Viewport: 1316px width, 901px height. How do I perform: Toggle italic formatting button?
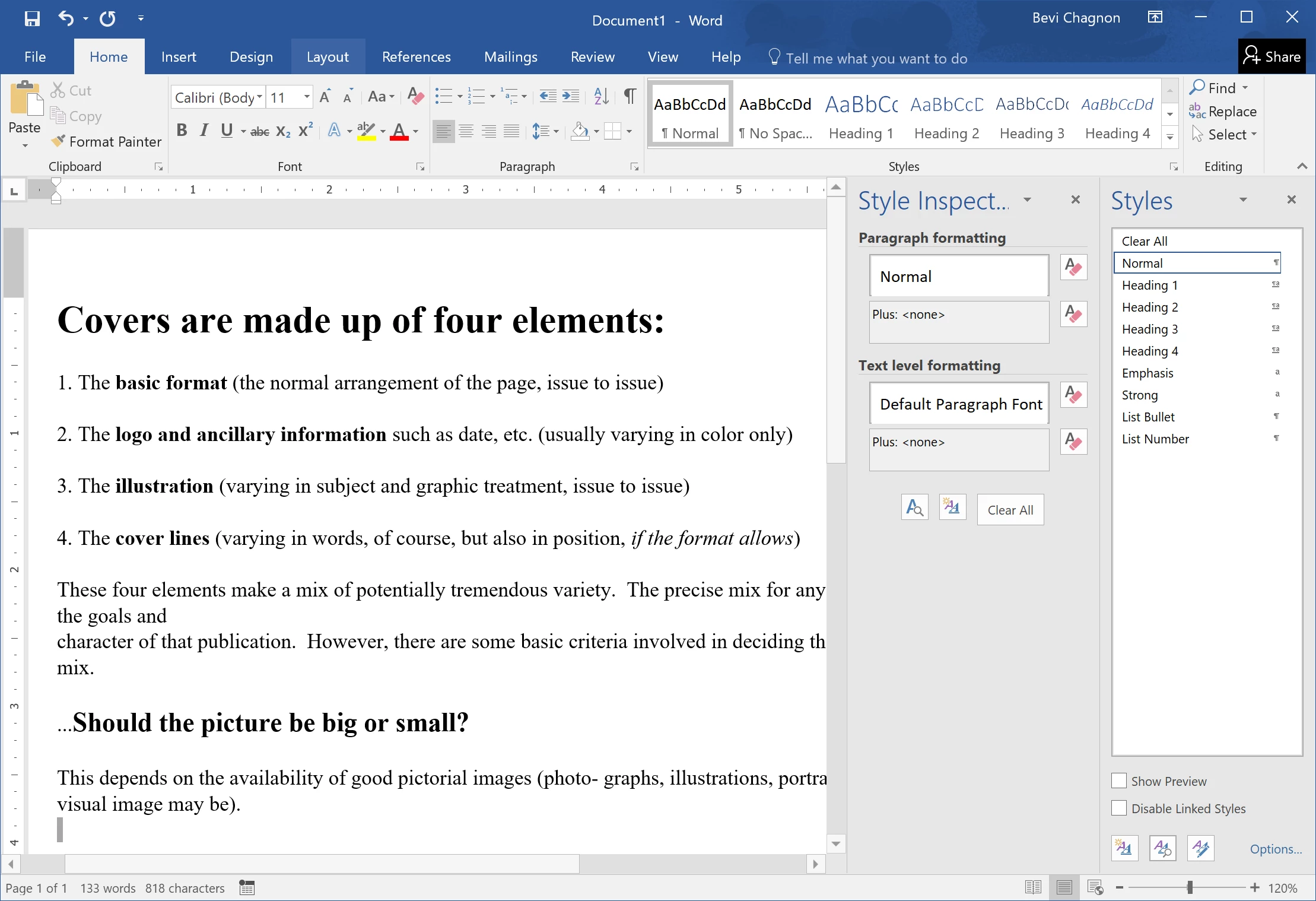click(x=204, y=131)
